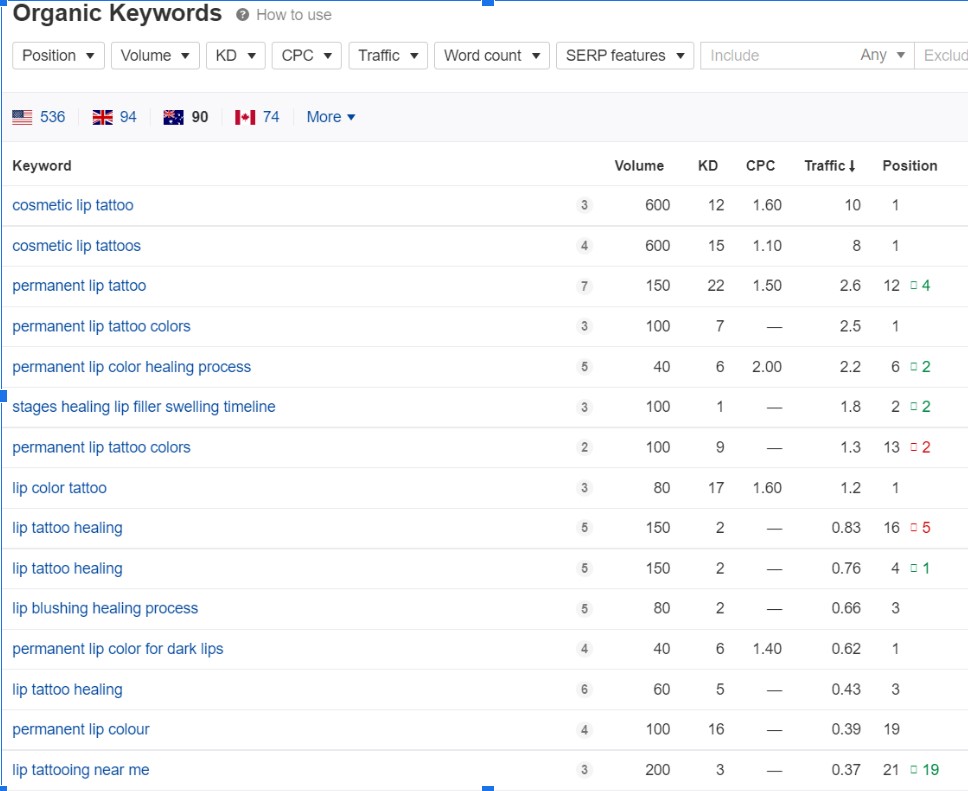Open permanent lip tattoo colors link with KD 9

[101, 447]
